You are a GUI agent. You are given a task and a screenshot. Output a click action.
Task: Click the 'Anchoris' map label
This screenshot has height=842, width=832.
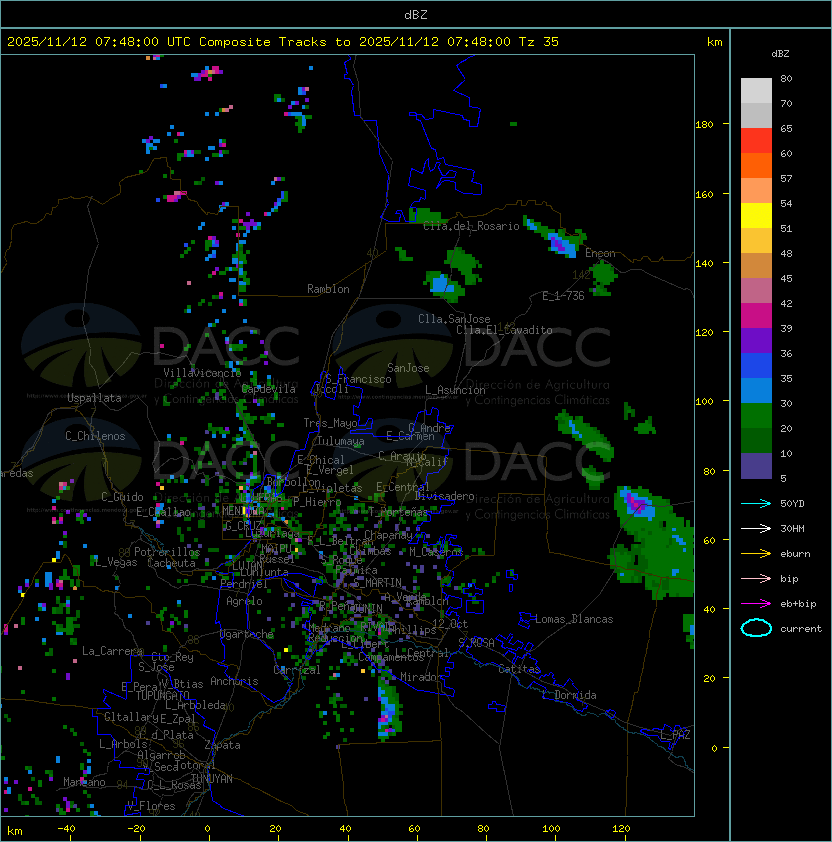[x=234, y=681]
